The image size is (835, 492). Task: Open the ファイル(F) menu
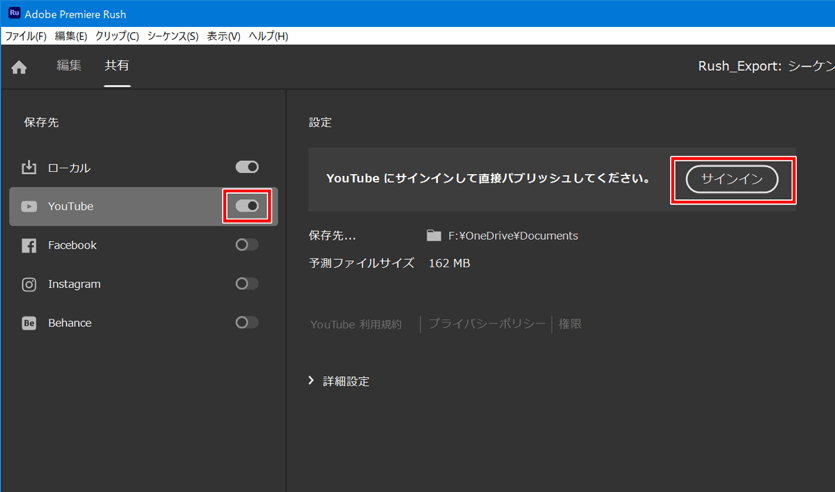(26, 36)
